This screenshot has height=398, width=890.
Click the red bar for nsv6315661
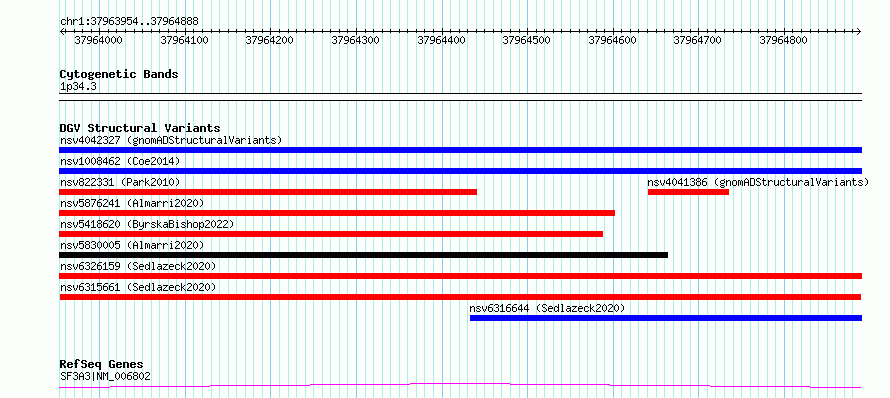[x=460, y=297]
